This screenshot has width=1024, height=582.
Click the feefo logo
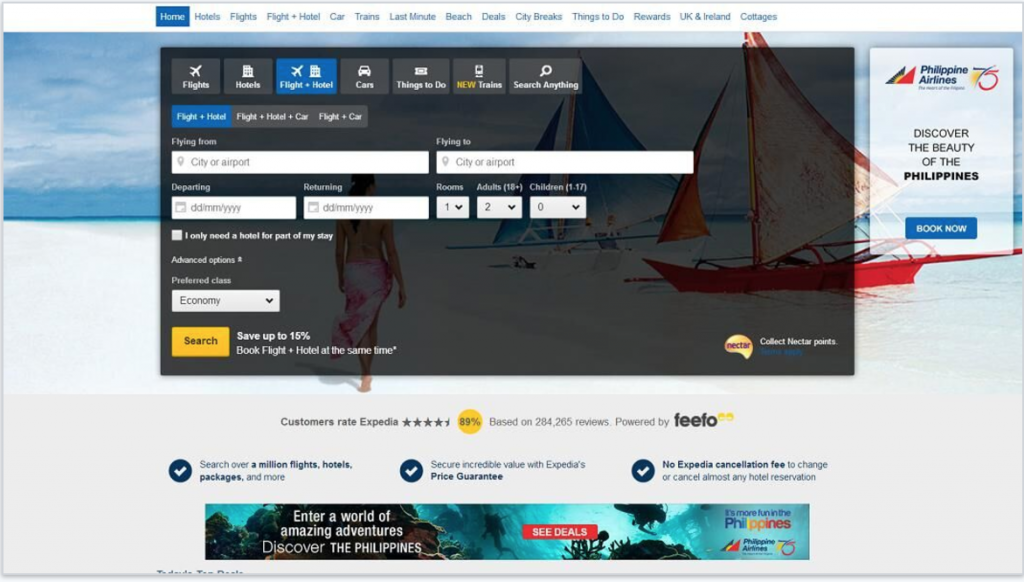[703, 420]
